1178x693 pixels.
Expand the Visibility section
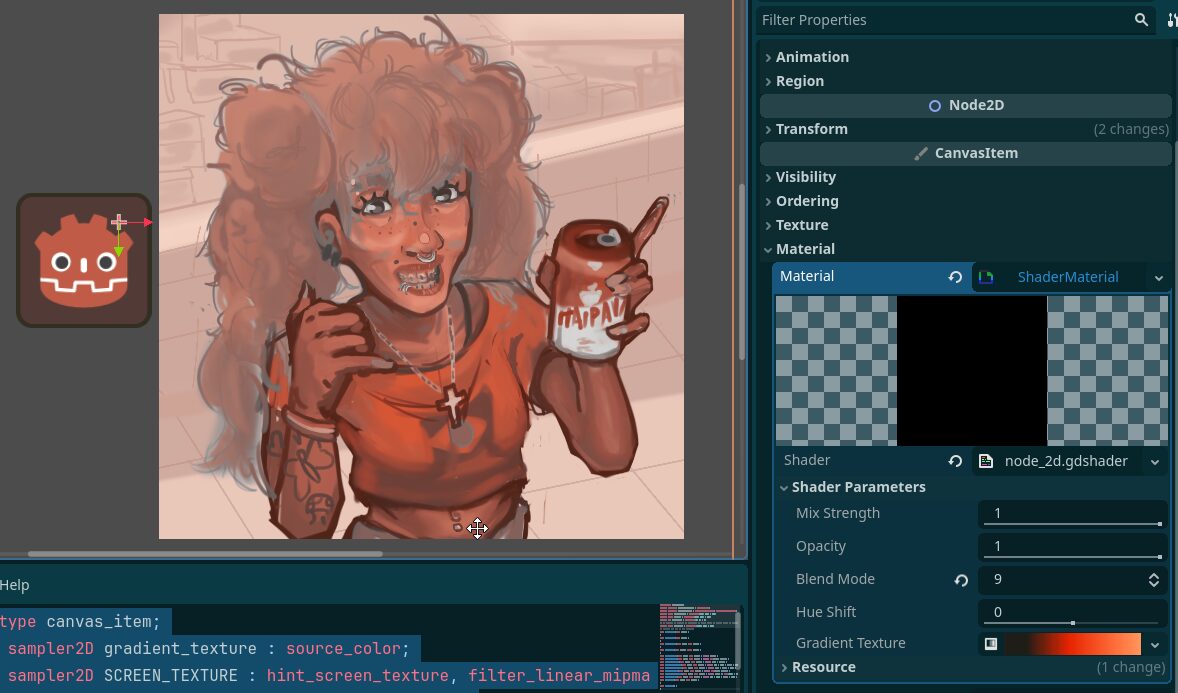[x=768, y=177]
